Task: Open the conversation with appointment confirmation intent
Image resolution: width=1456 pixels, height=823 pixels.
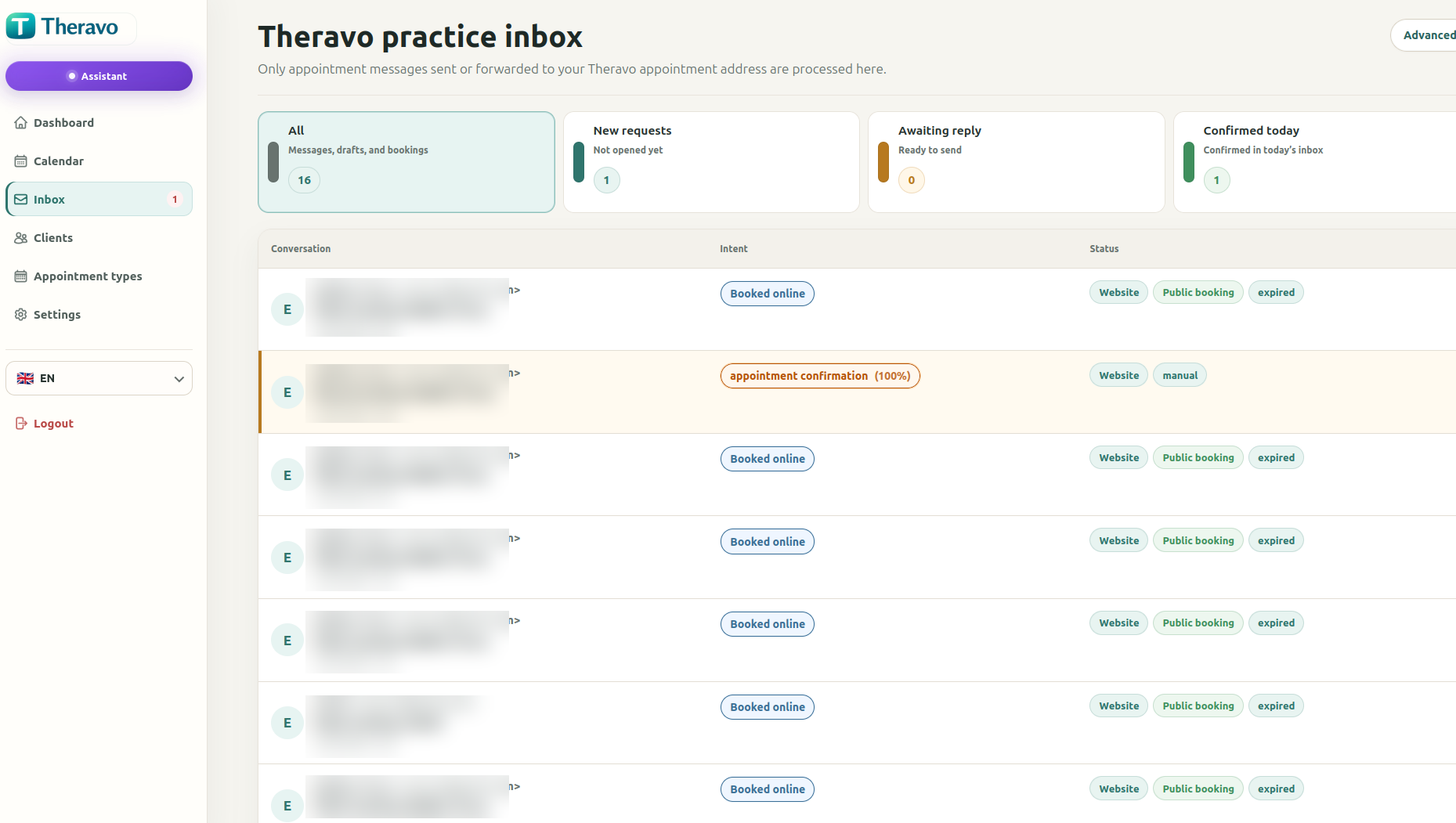Action: click(x=857, y=392)
